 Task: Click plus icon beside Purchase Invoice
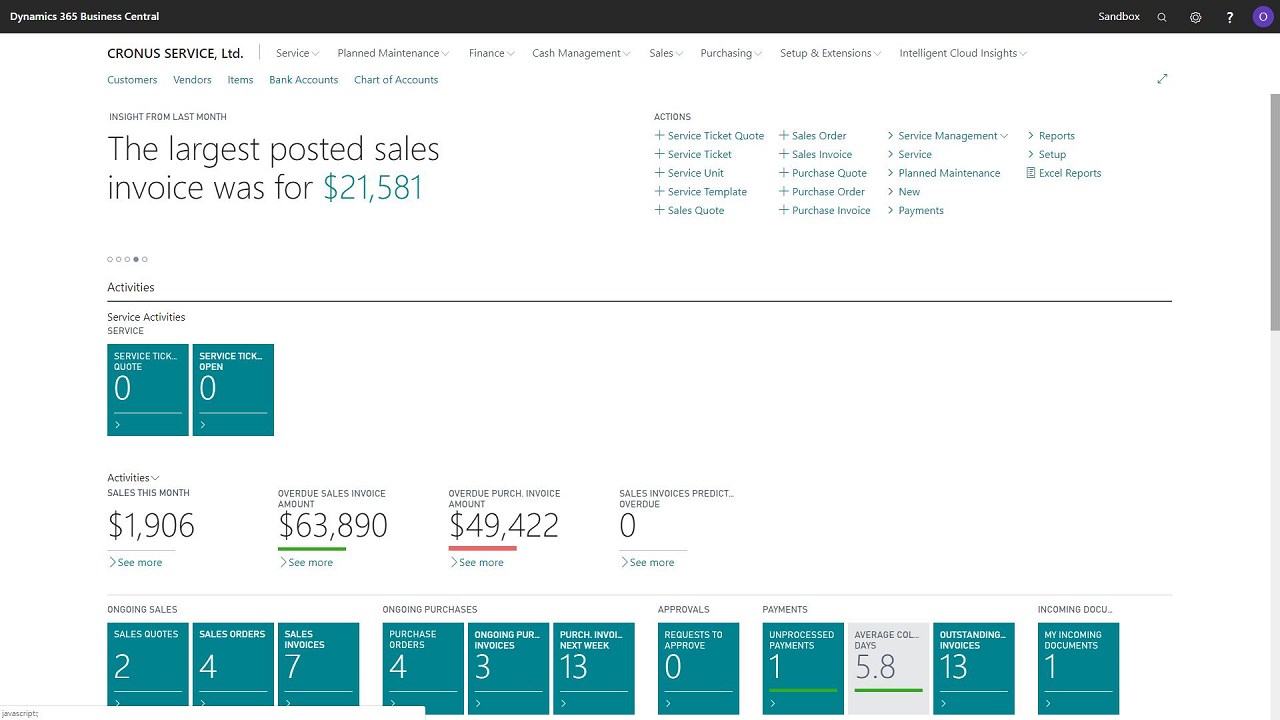click(784, 210)
